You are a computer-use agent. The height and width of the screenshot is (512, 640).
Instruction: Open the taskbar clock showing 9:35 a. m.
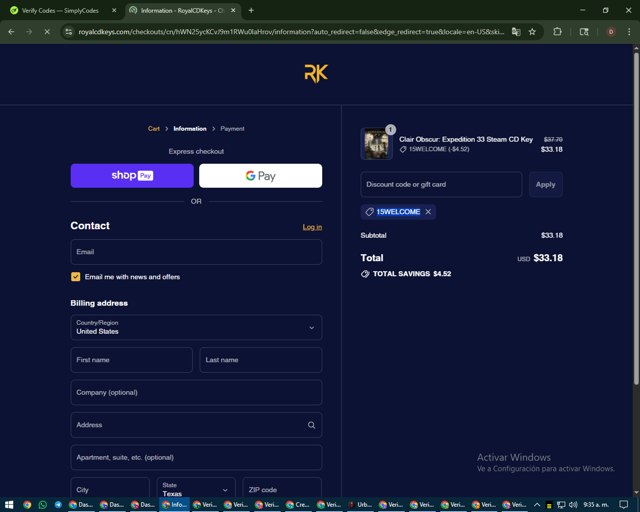pos(596,505)
